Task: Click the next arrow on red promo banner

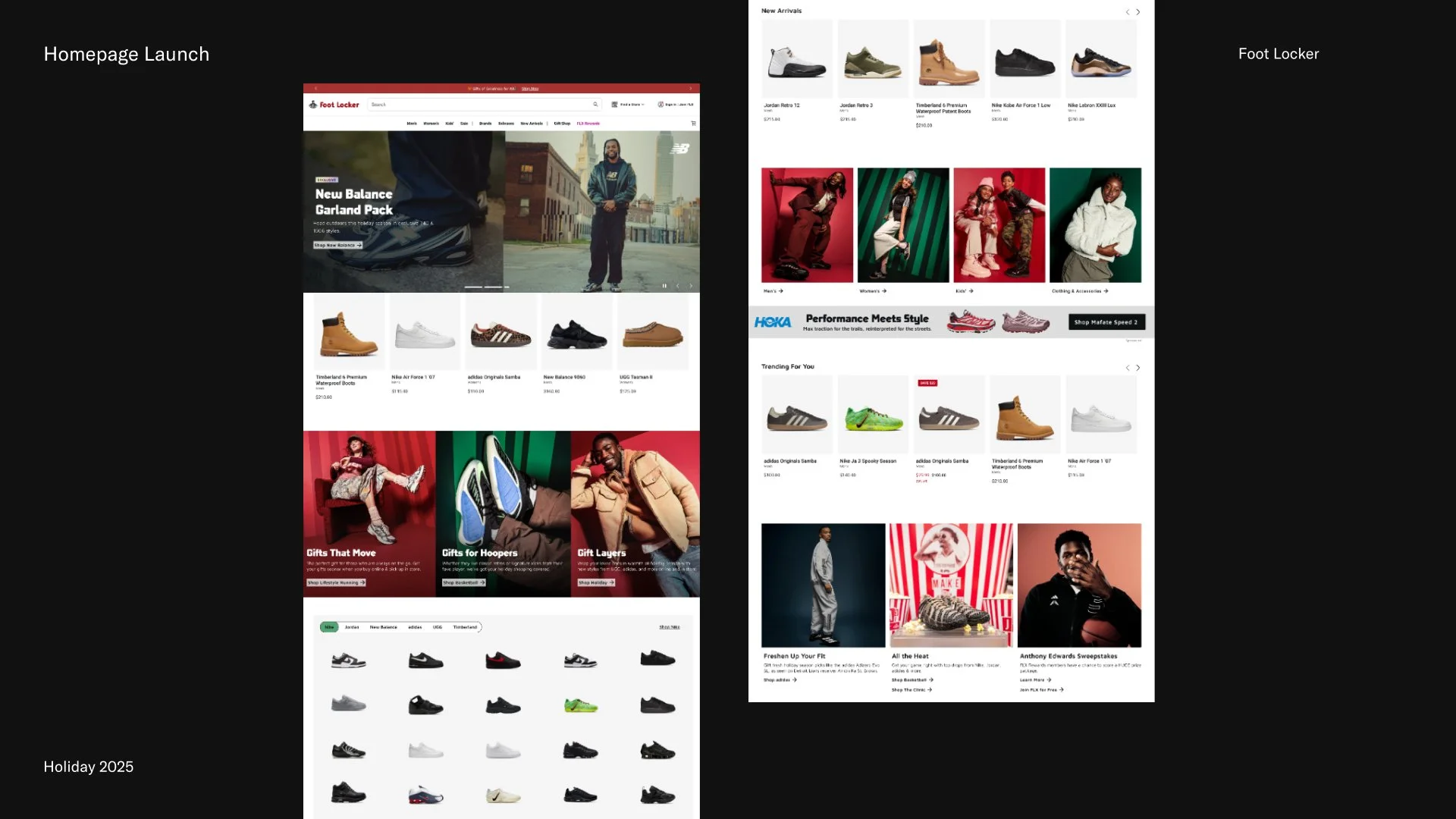Action: 690,89
